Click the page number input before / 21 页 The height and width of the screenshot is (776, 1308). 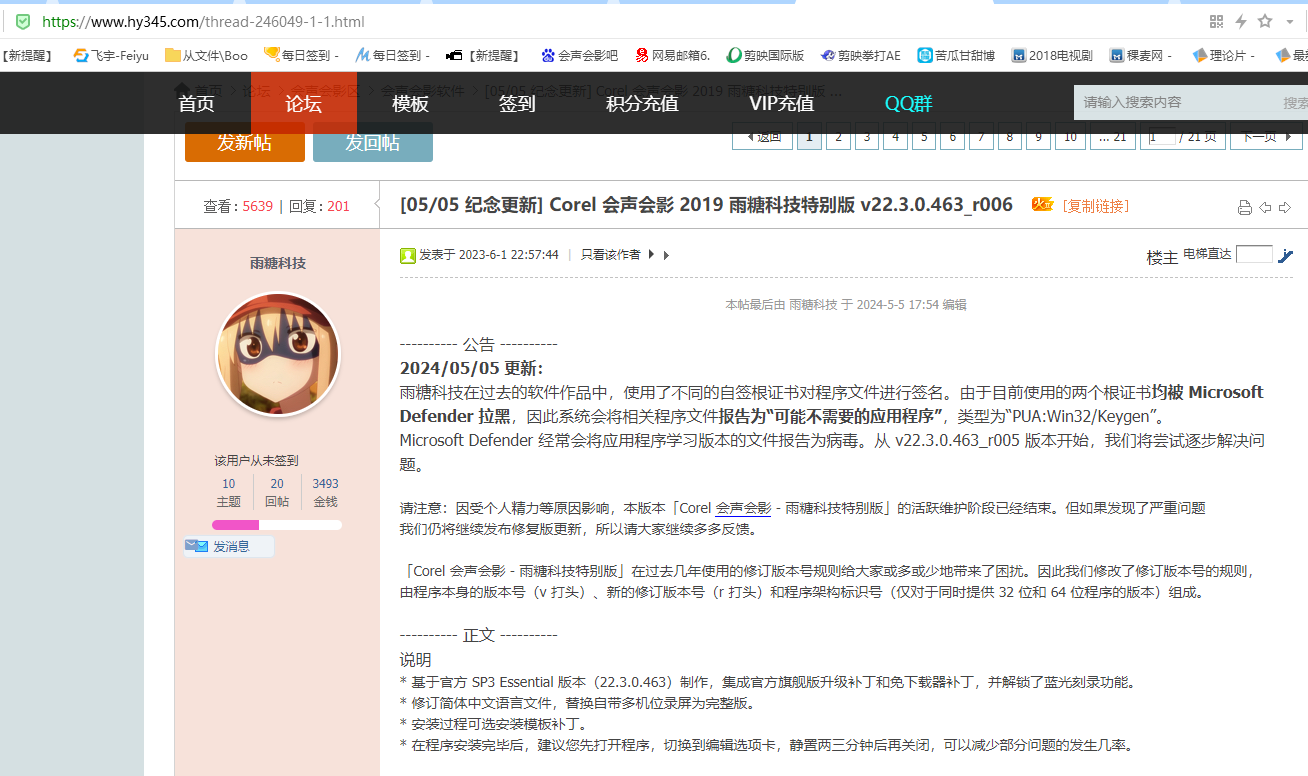(x=1162, y=137)
